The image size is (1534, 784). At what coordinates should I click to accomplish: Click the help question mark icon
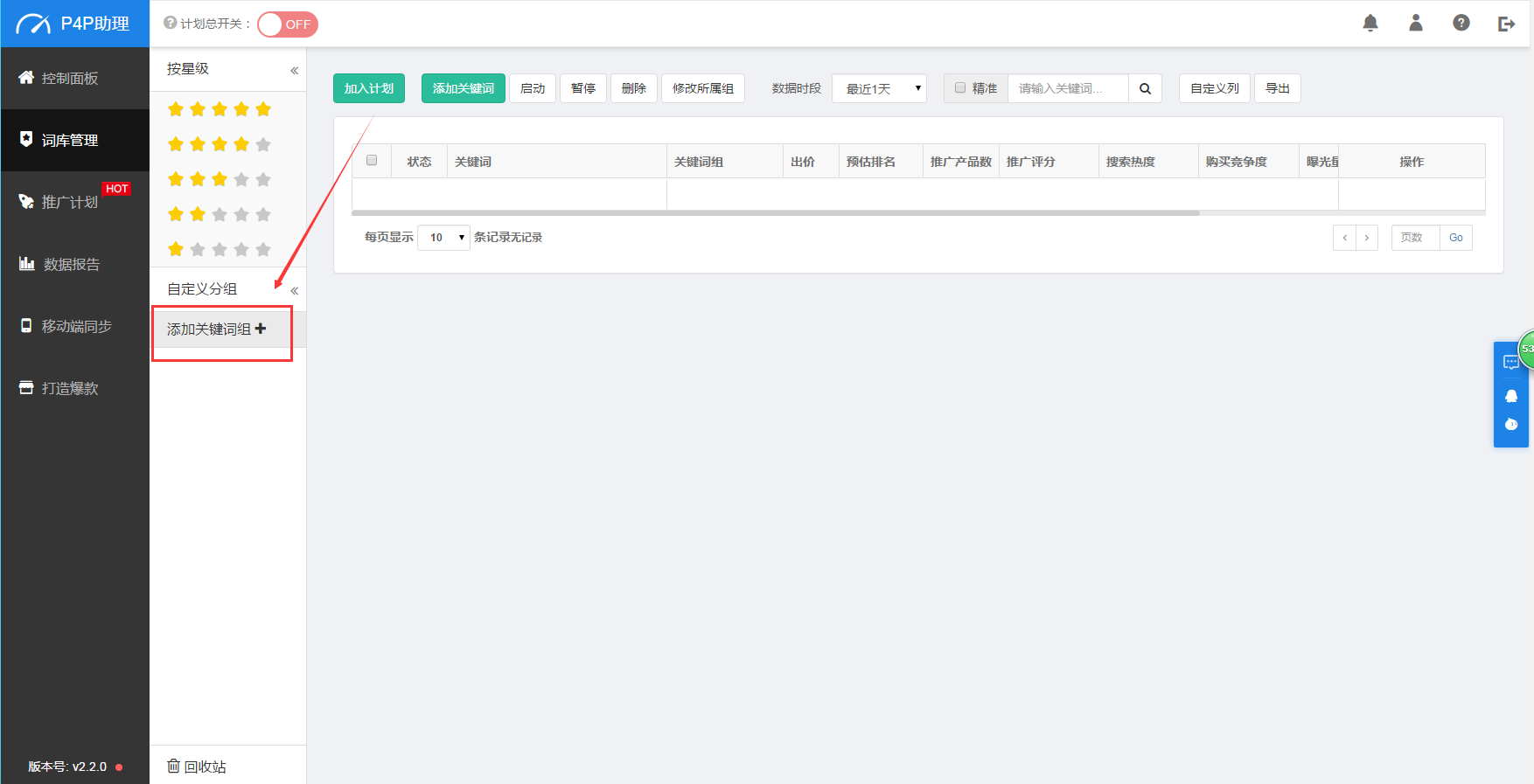click(1461, 24)
